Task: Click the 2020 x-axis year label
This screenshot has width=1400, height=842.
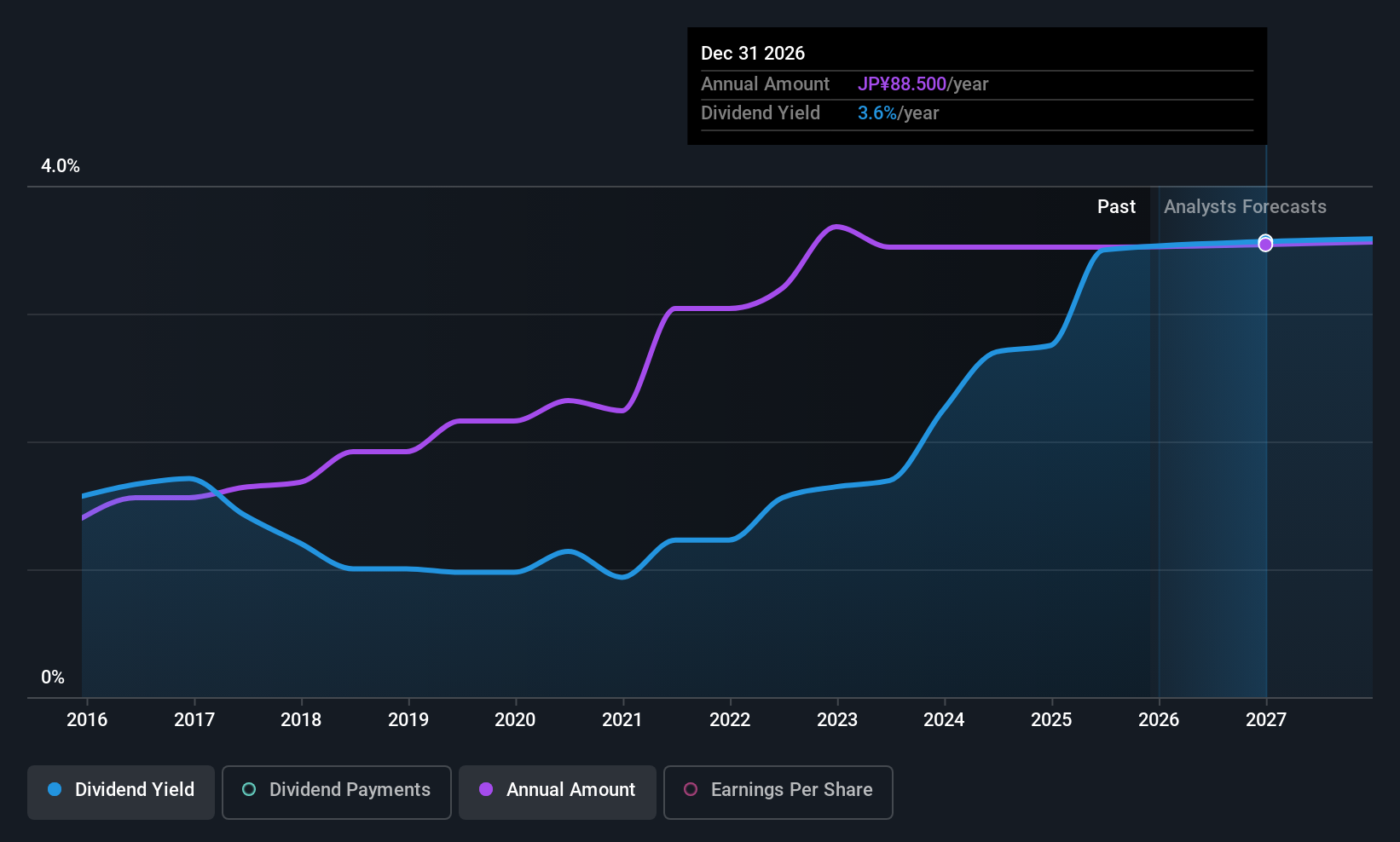Action: [x=515, y=720]
